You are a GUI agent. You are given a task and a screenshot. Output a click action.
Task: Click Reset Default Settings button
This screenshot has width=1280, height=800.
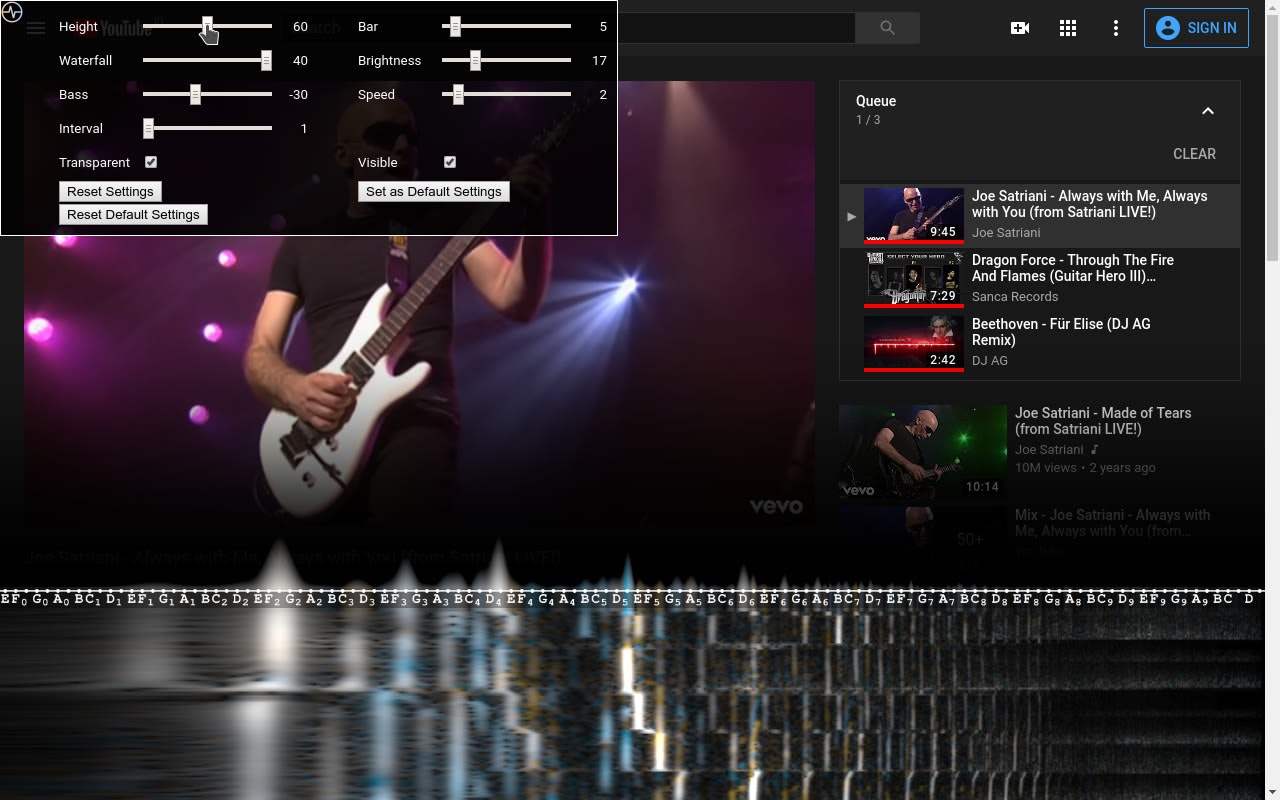tap(133, 214)
